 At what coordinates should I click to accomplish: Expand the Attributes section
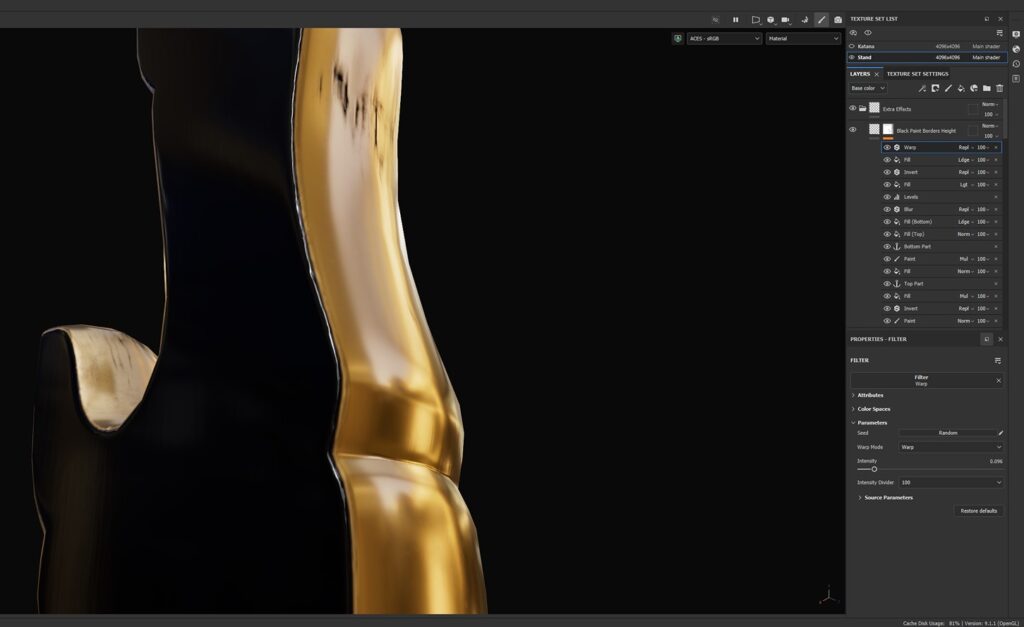pyautogui.click(x=870, y=395)
